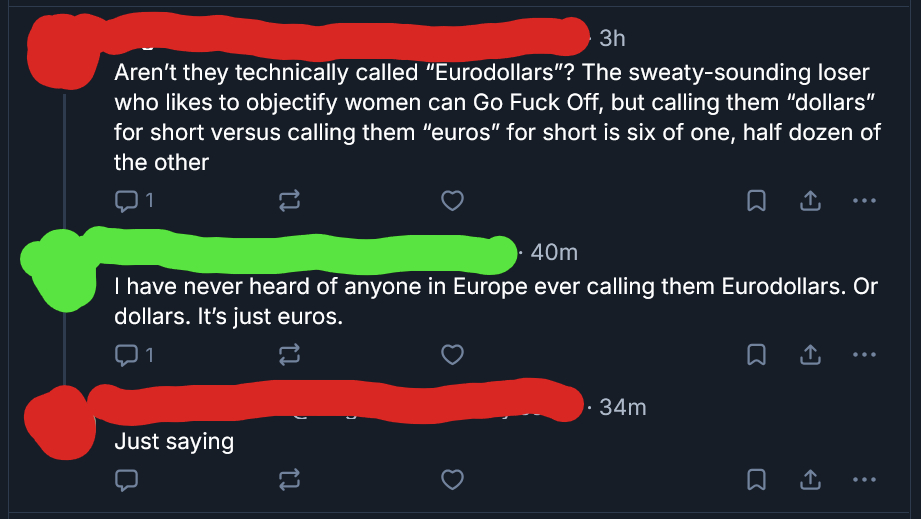Reply to the Eurodollars post

coord(126,201)
